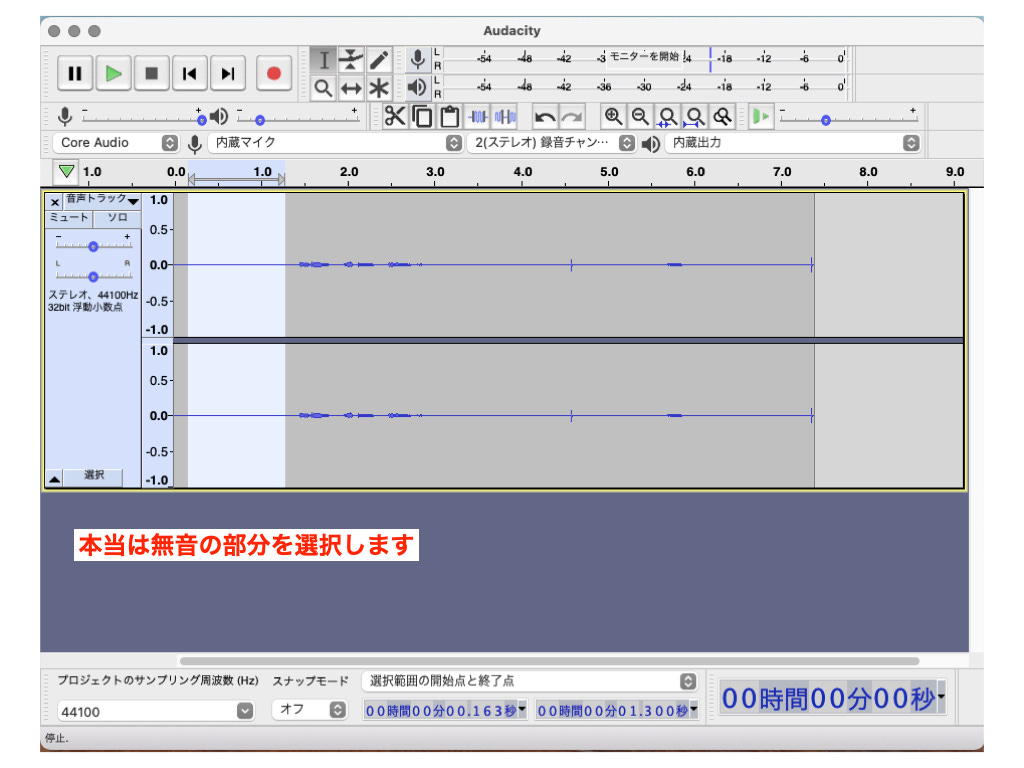This screenshot has height=768, width=1024.
Task: Click the audio position time display
Action: click(x=832, y=698)
